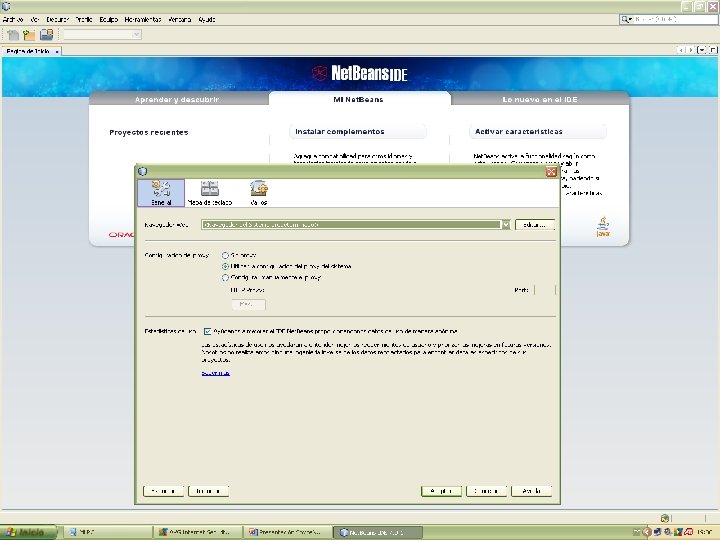Click the New Project toolbar icon
The width and height of the screenshot is (720, 540).
click(29, 34)
